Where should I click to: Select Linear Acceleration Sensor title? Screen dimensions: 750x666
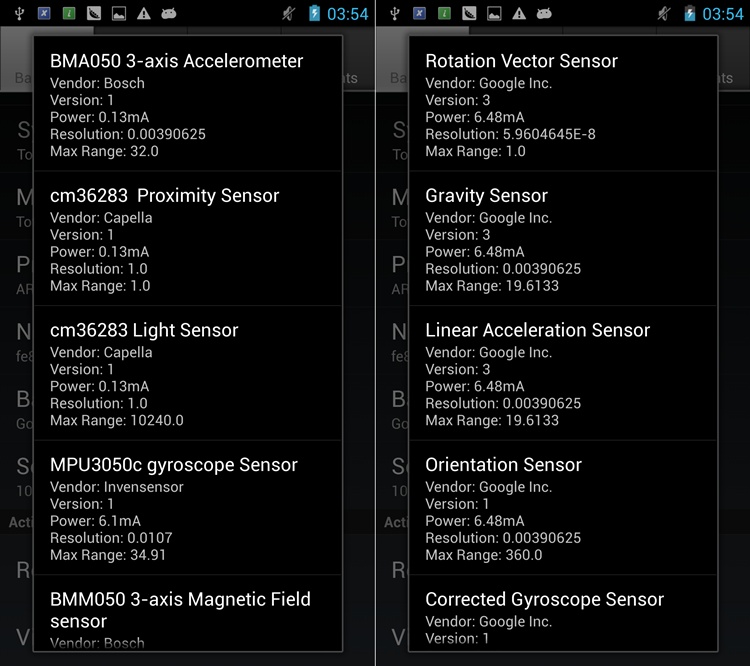538,331
